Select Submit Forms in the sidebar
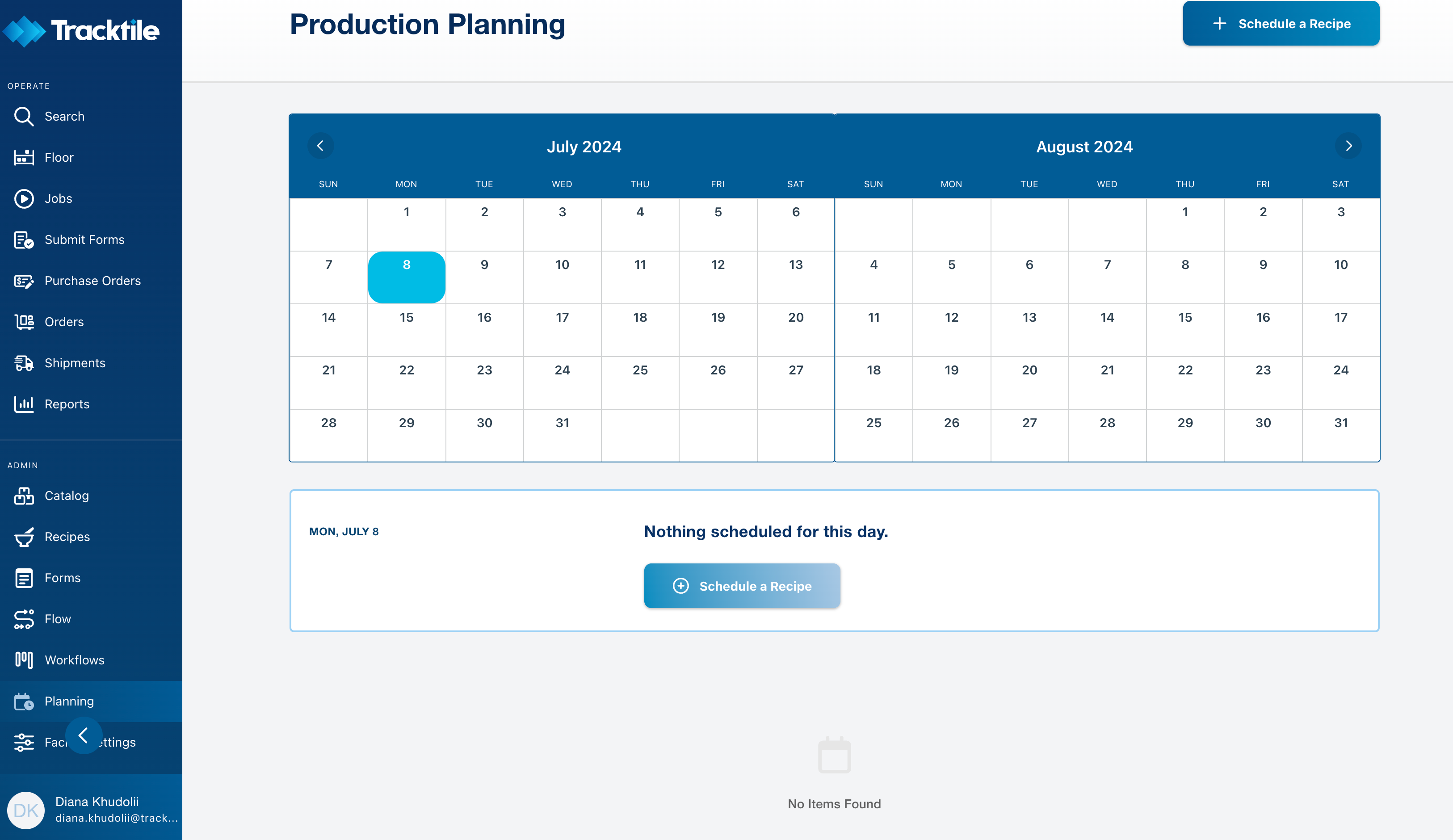The image size is (1453, 840). point(84,240)
